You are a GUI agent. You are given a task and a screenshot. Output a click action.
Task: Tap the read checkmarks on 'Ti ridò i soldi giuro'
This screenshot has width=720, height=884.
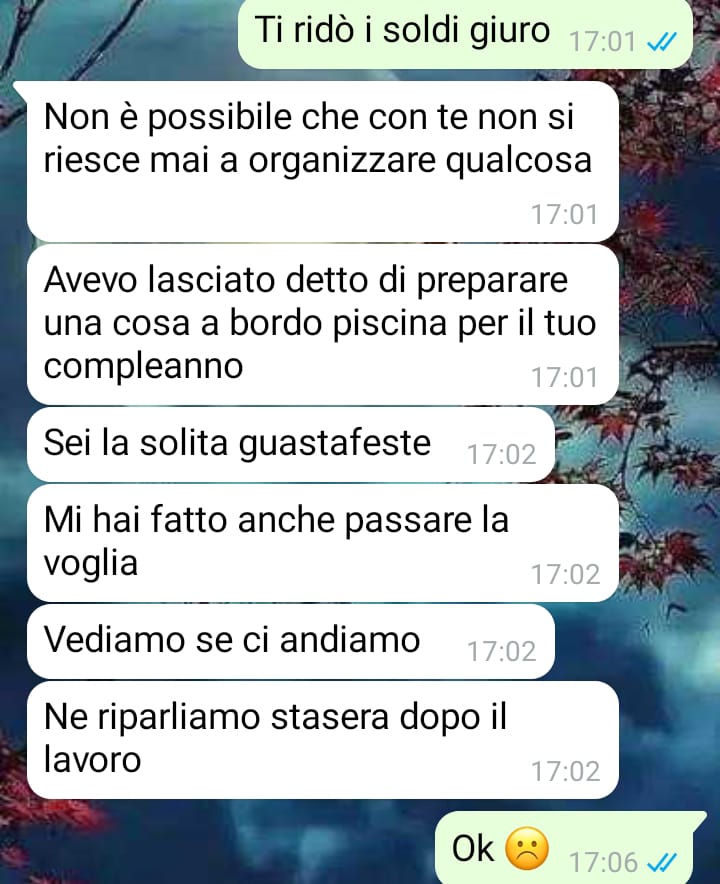click(661, 42)
